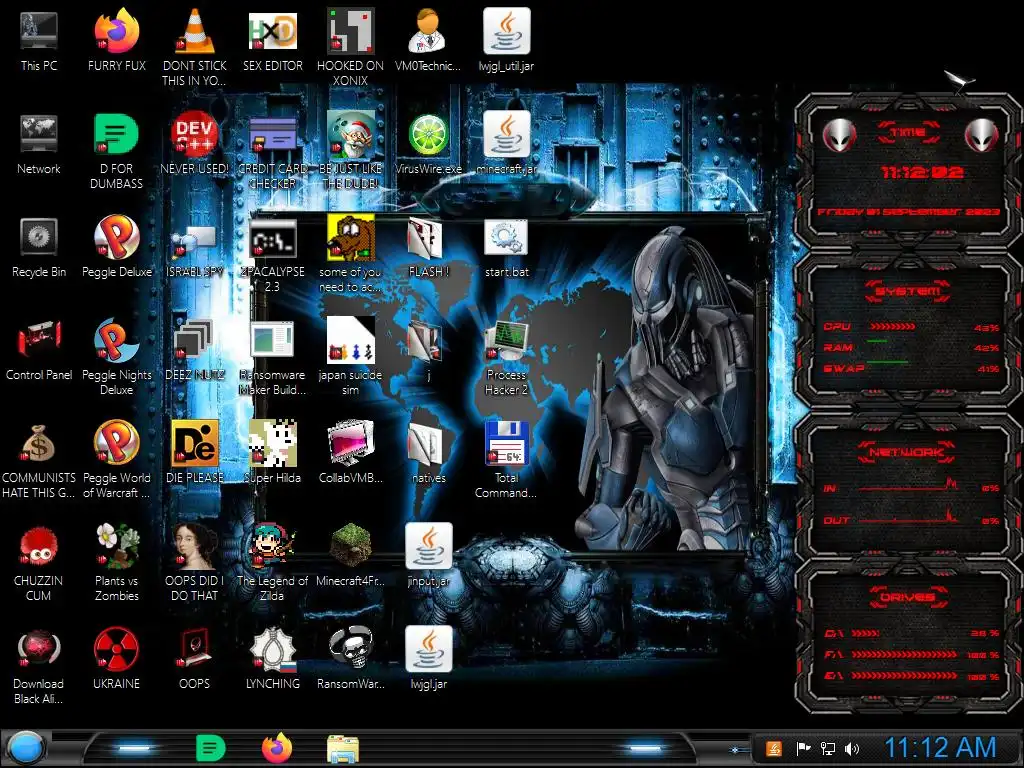Open File Explorer from the taskbar
The image size is (1024, 768).
click(x=343, y=749)
